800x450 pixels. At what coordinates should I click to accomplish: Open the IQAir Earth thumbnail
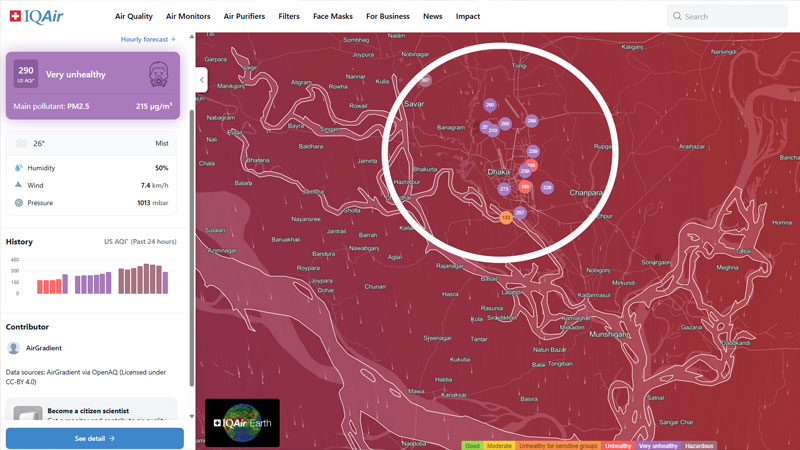pyautogui.click(x=242, y=422)
